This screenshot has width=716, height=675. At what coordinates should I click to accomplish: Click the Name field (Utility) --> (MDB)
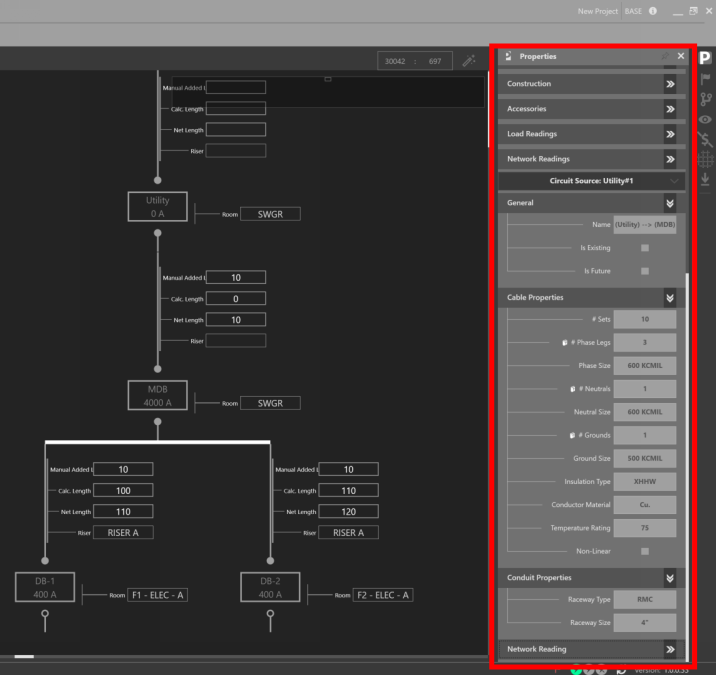(x=645, y=225)
